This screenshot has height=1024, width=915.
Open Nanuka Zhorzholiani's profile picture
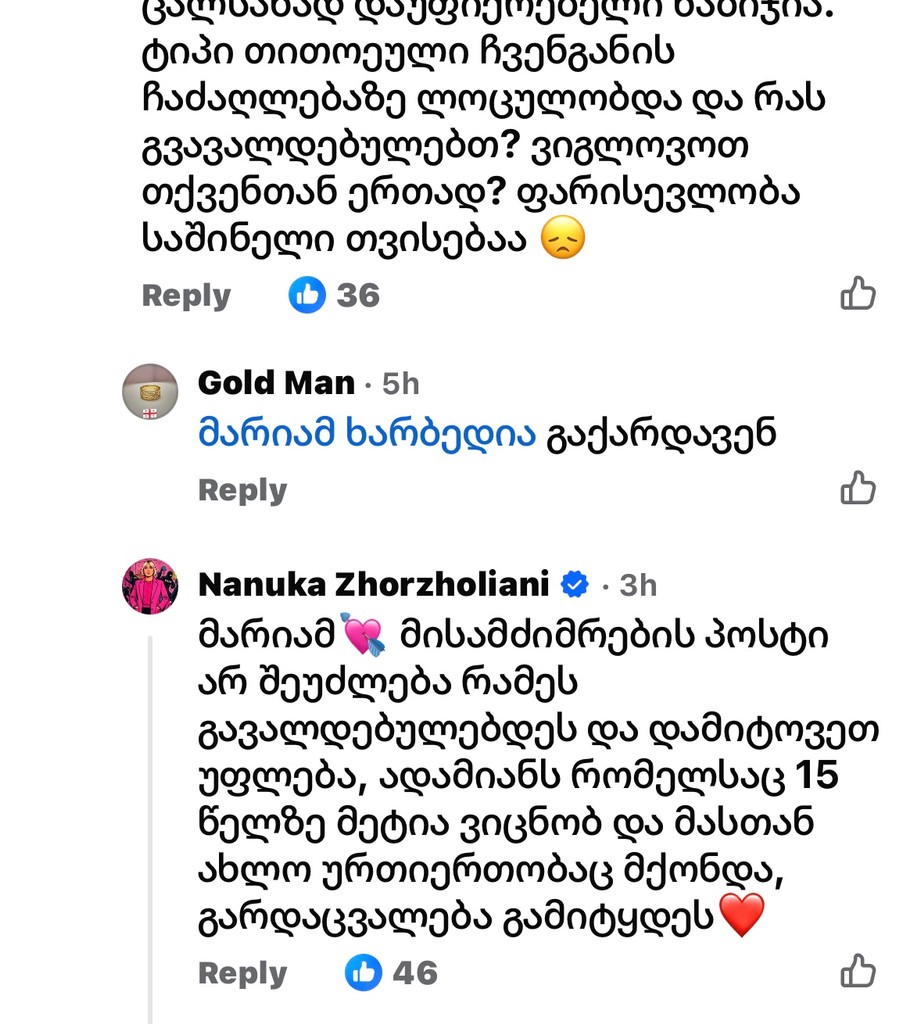pyautogui.click(x=150, y=586)
